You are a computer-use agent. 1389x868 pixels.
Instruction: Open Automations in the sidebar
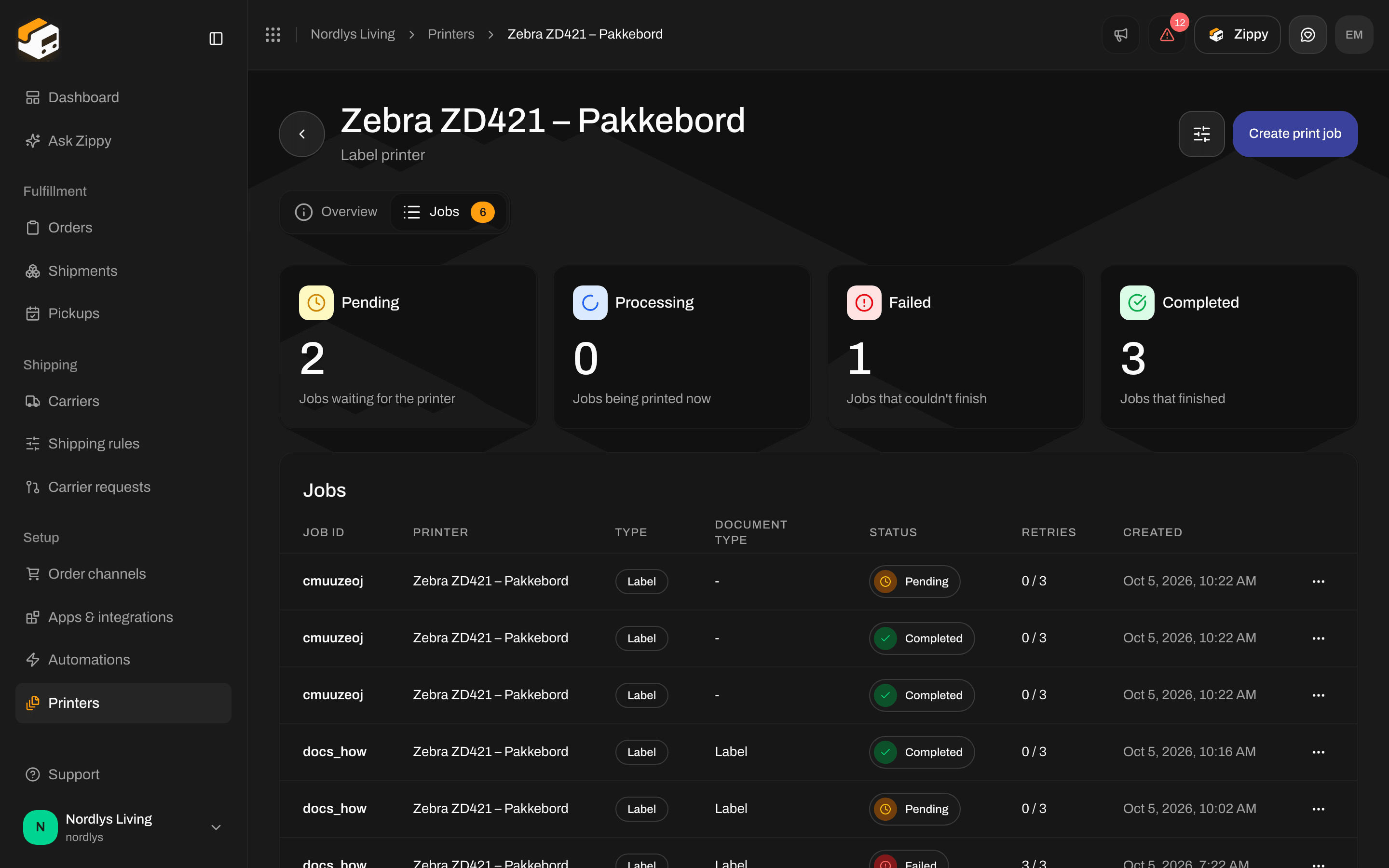point(123,660)
